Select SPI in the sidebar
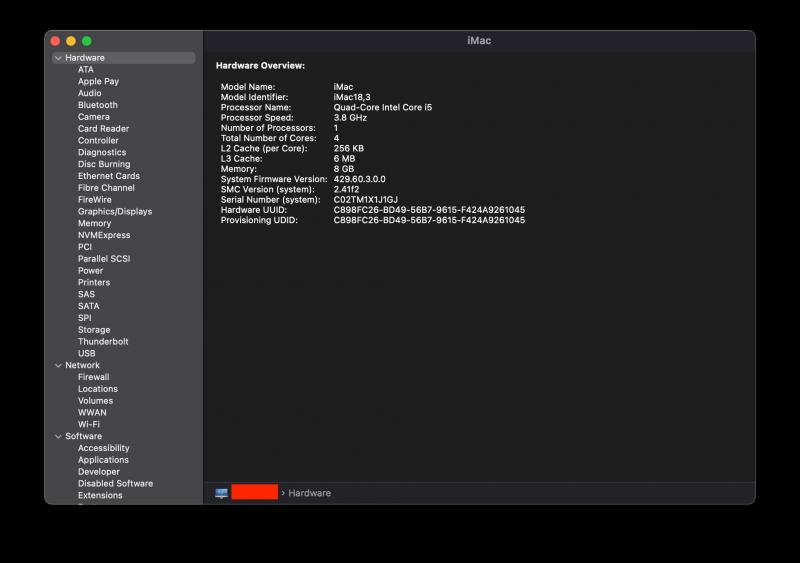This screenshot has width=800, height=563. click(84, 318)
